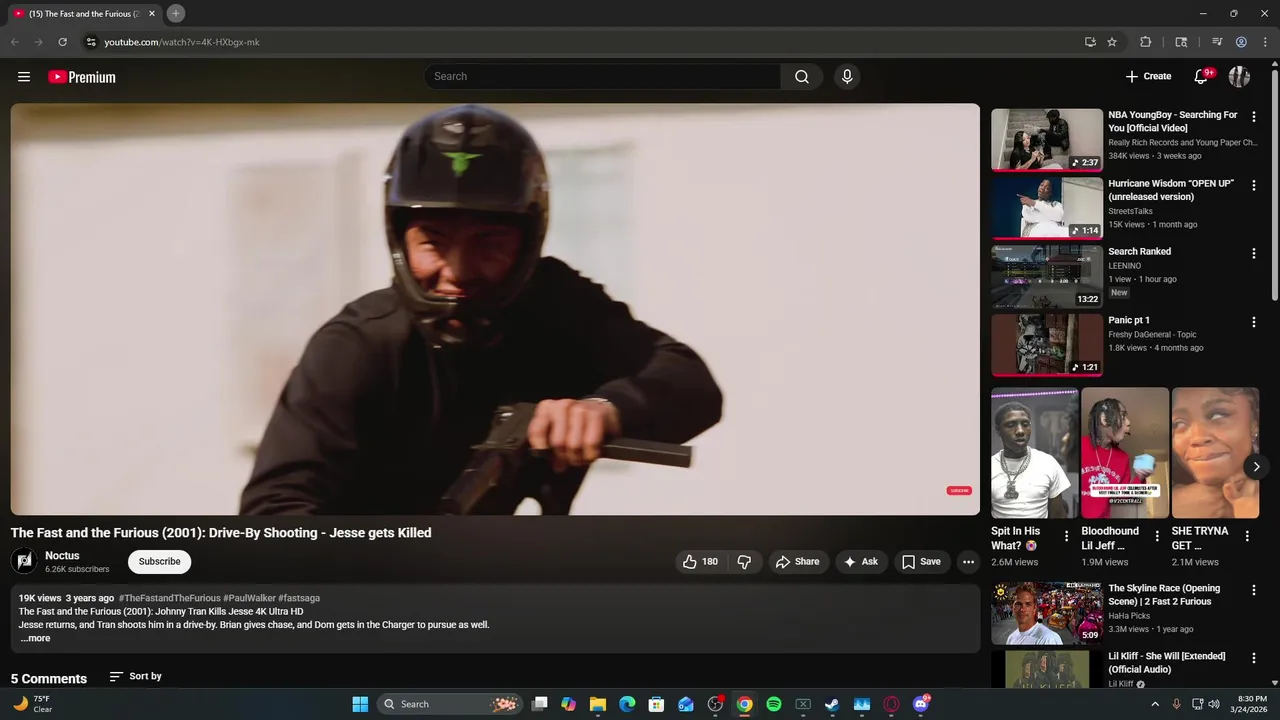
Task: Open Chrome media controls icon
Action: click(x=1217, y=42)
